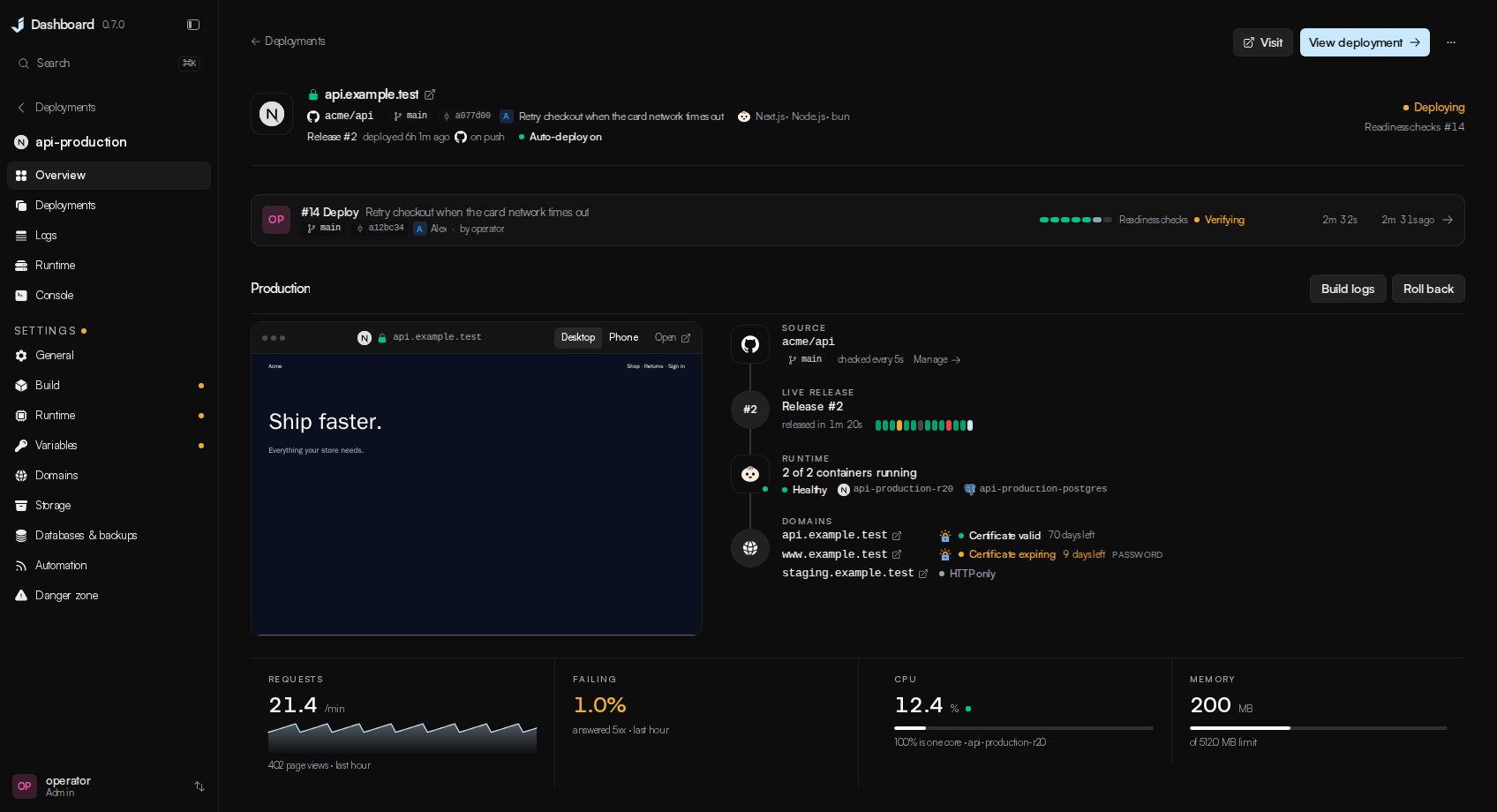Image resolution: width=1497 pixels, height=812 pixels.
Task: Open the Runtime item under Settings
Action: (x=109, y=416)
